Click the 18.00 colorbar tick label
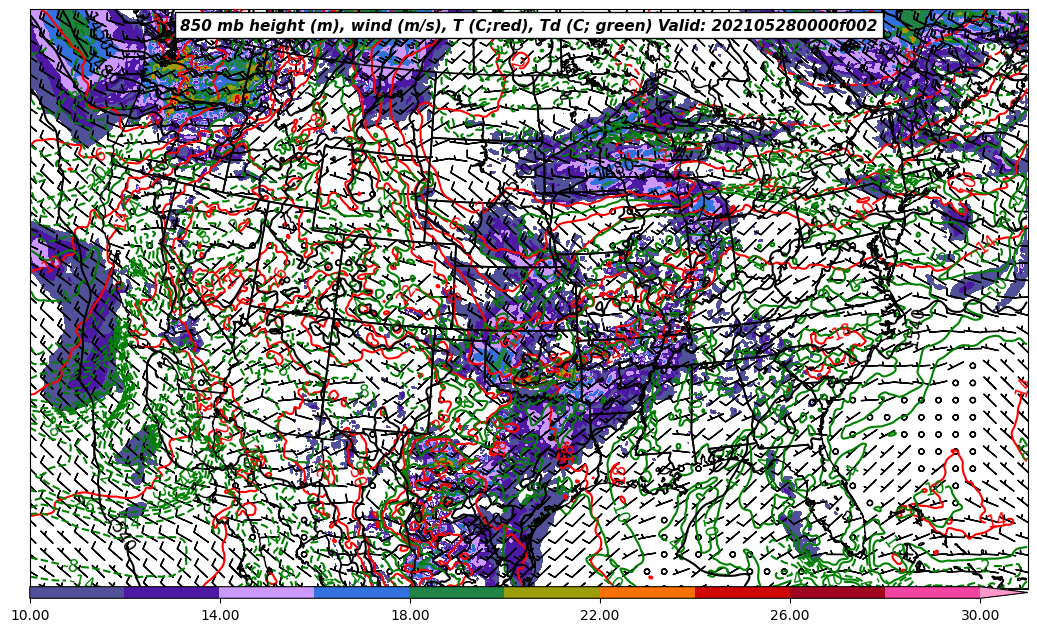Screen dimensions: 1037x632 click(410, 615)
